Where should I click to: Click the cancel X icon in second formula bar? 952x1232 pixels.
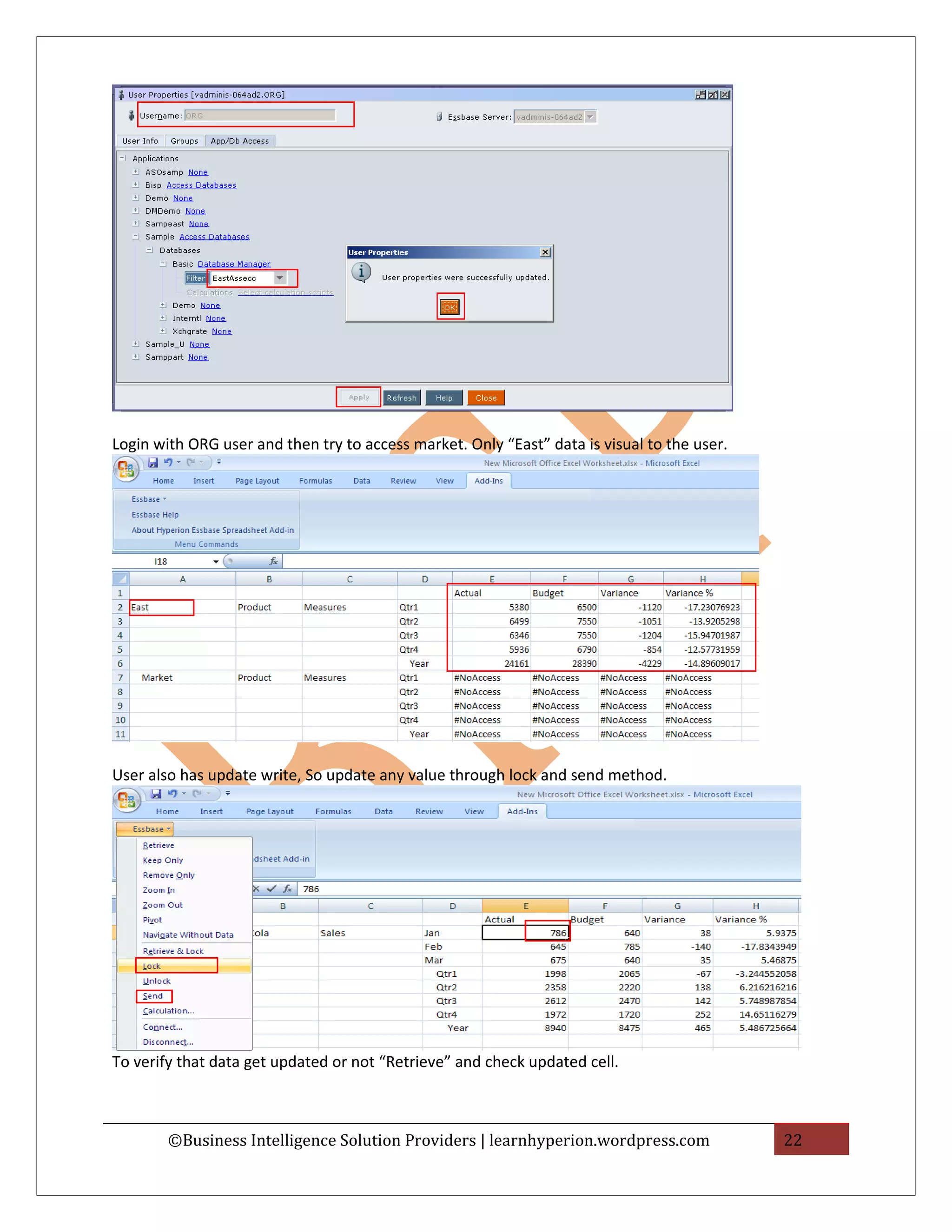pos(256,888)
